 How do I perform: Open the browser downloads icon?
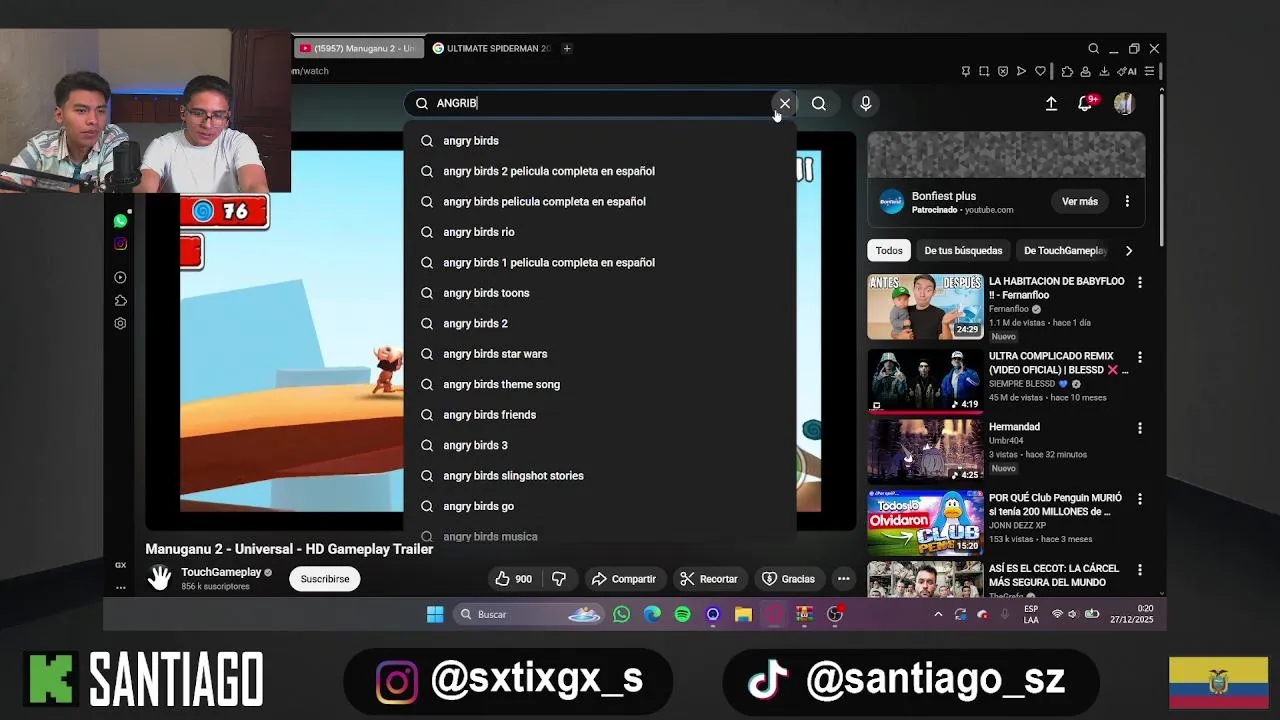[x=1104, y=71]
